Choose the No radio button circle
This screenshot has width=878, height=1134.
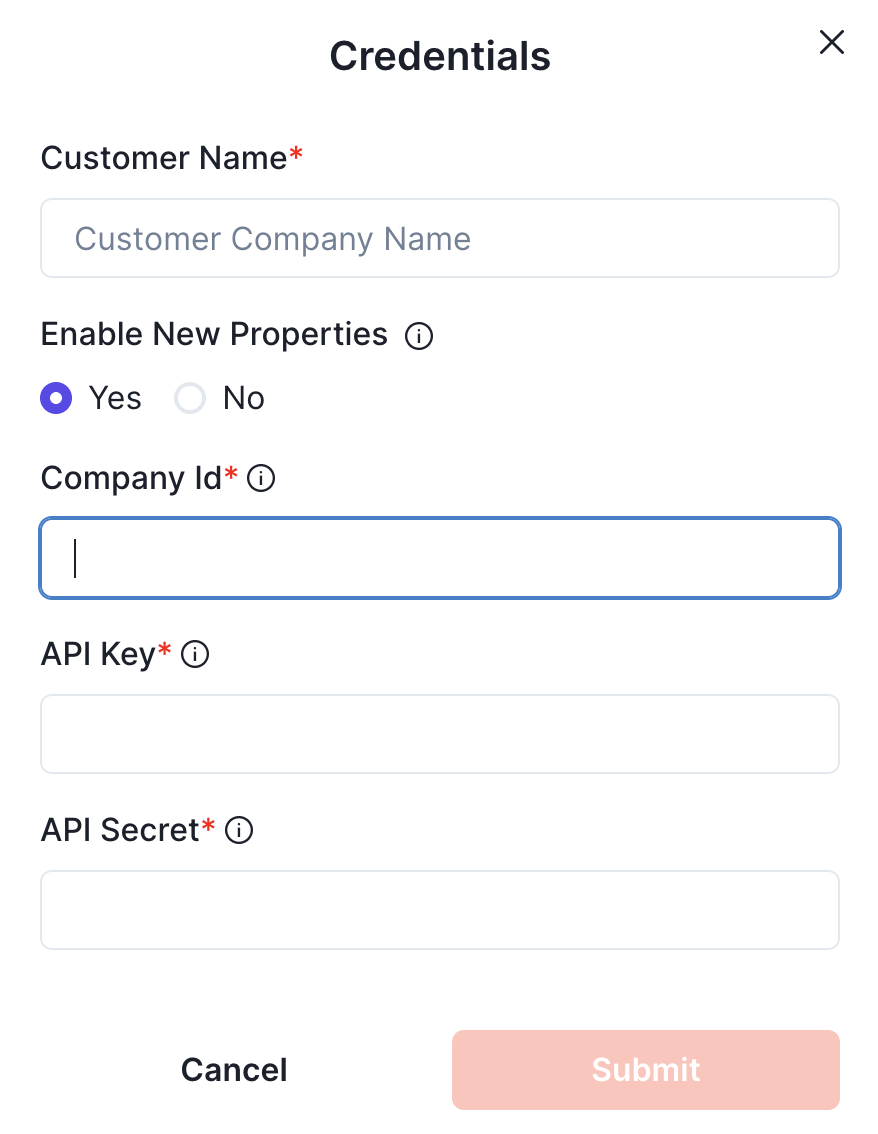190,399
